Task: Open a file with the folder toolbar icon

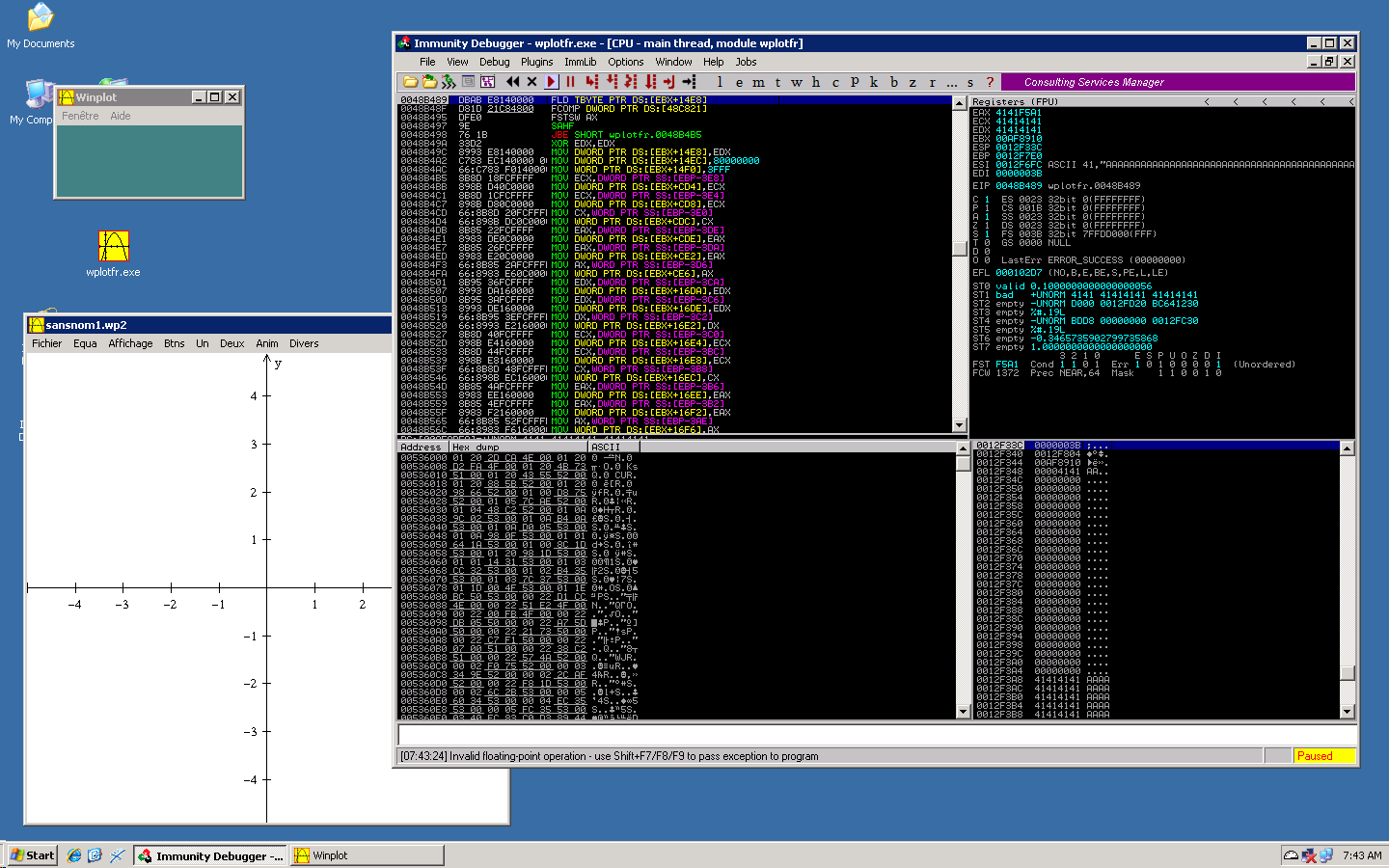Action: [410, 82]
